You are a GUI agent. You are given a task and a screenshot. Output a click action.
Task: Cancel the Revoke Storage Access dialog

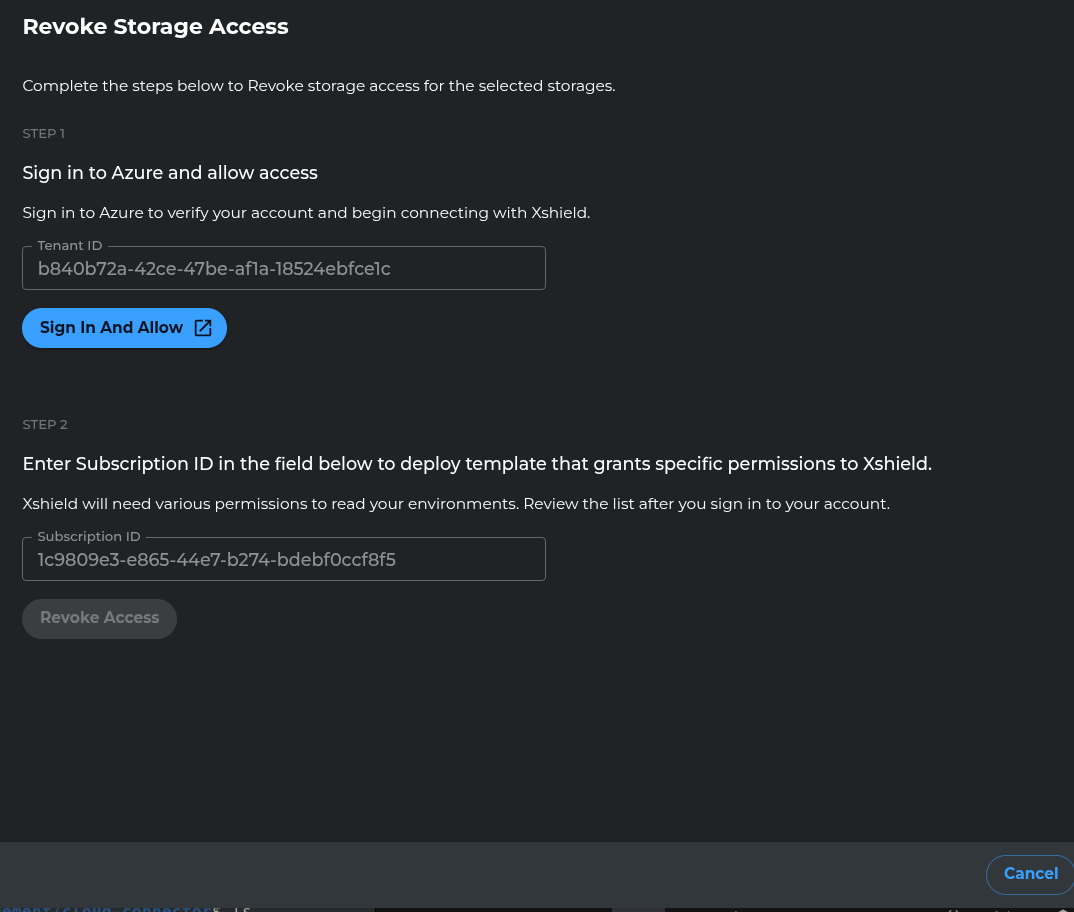pyautogui.click(x=1030, y=874)
